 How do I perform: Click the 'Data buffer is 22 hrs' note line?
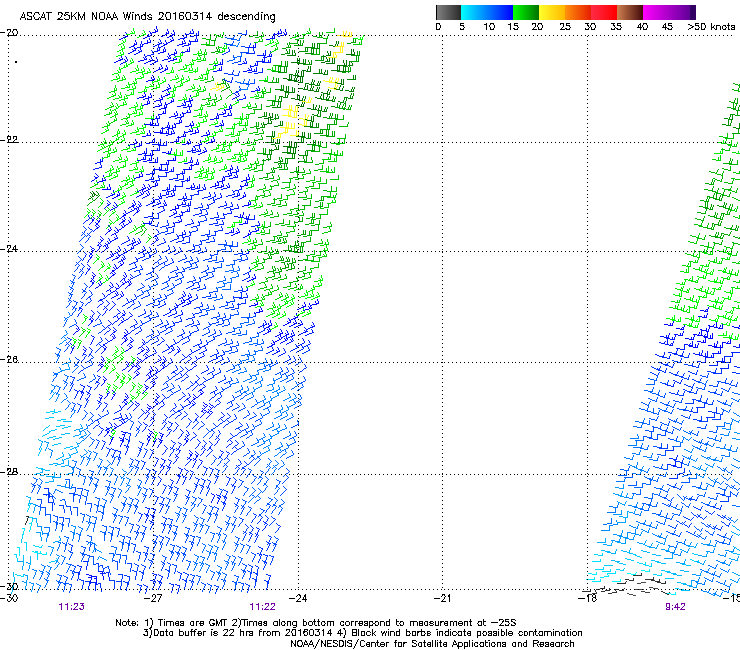point(362,633)
